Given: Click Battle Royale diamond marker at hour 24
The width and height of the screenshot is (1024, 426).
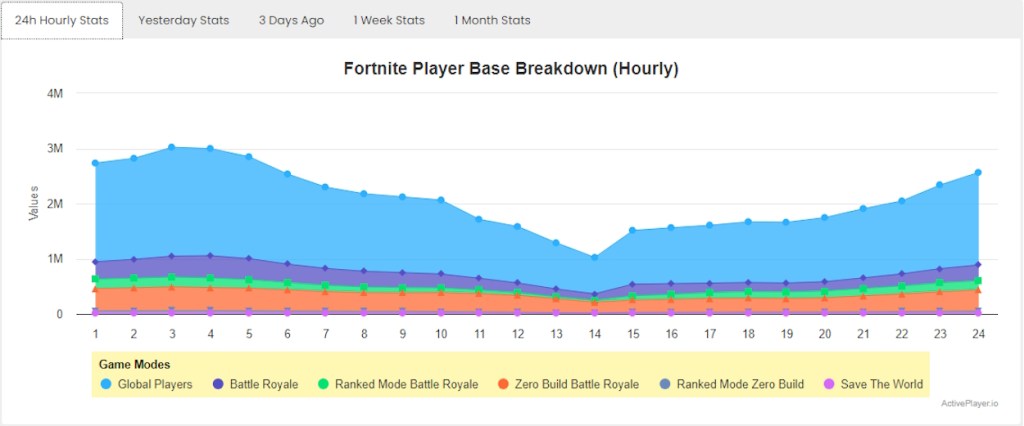Looking at the screenshot, I should tap(978, 265).
